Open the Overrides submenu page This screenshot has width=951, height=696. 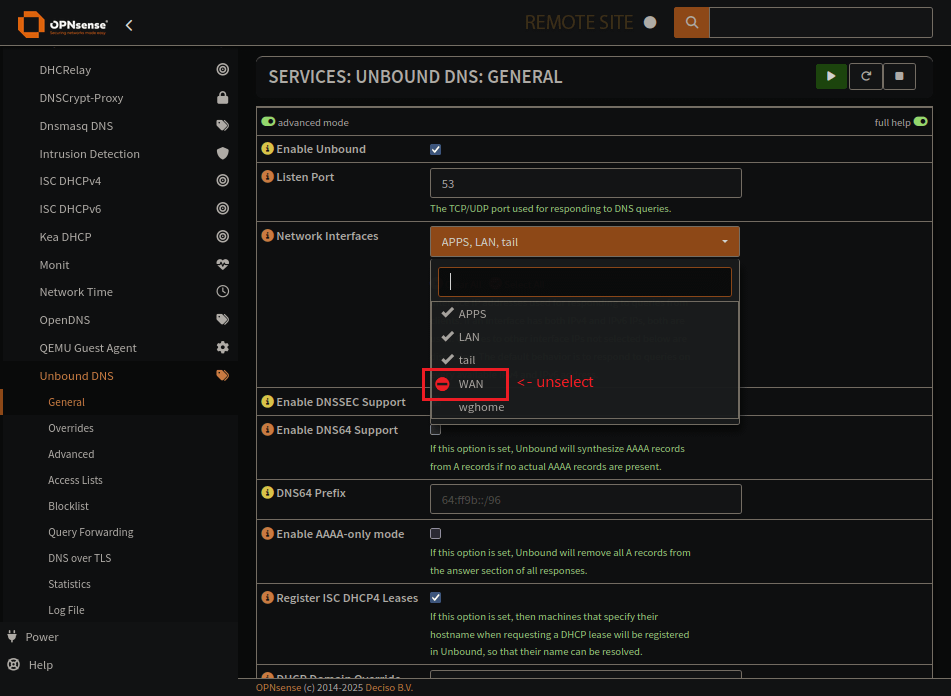pyautogui.click(x=71, y=428)
